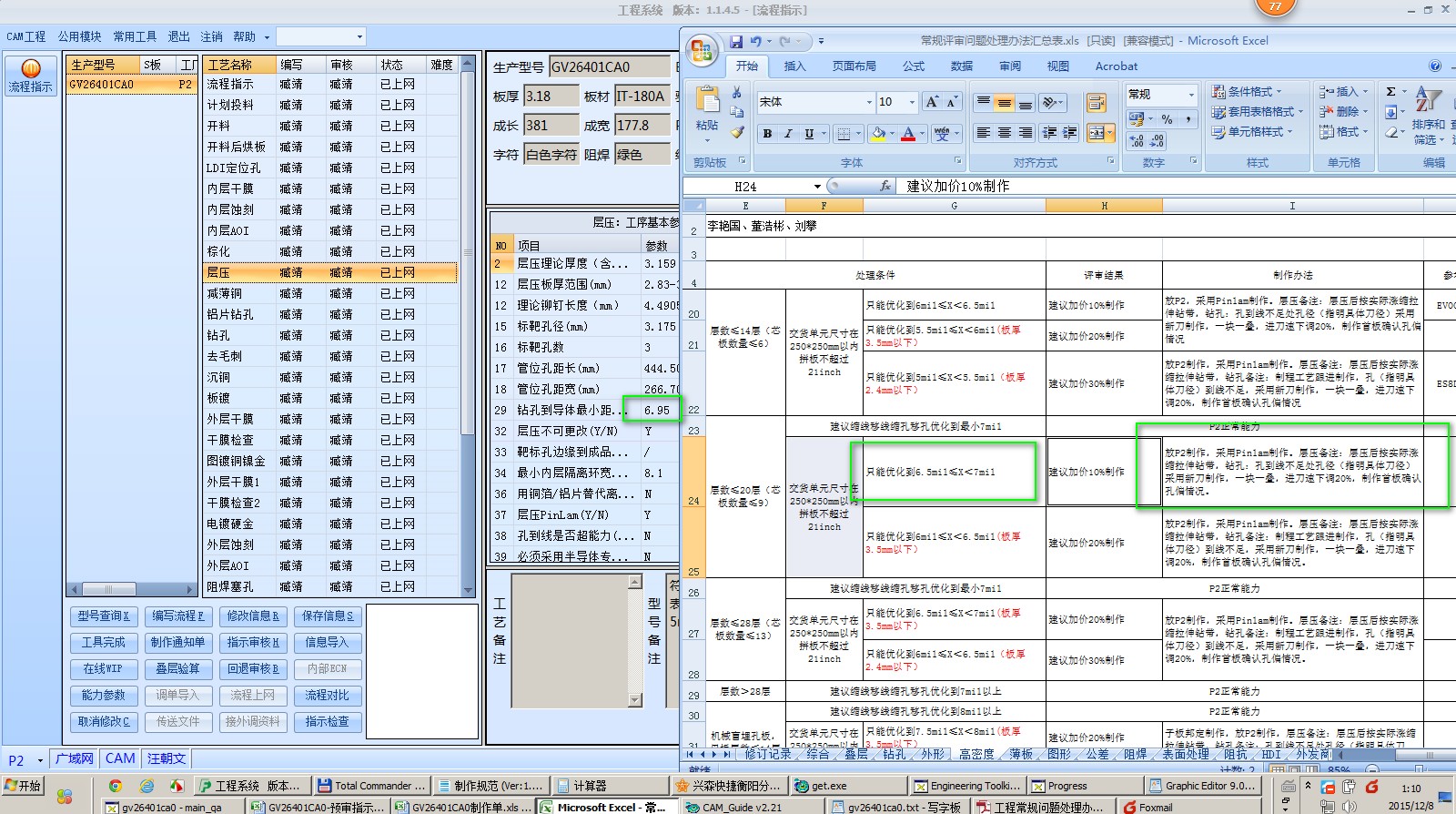
Task: Click the red font color A
Action: point(907,134)
